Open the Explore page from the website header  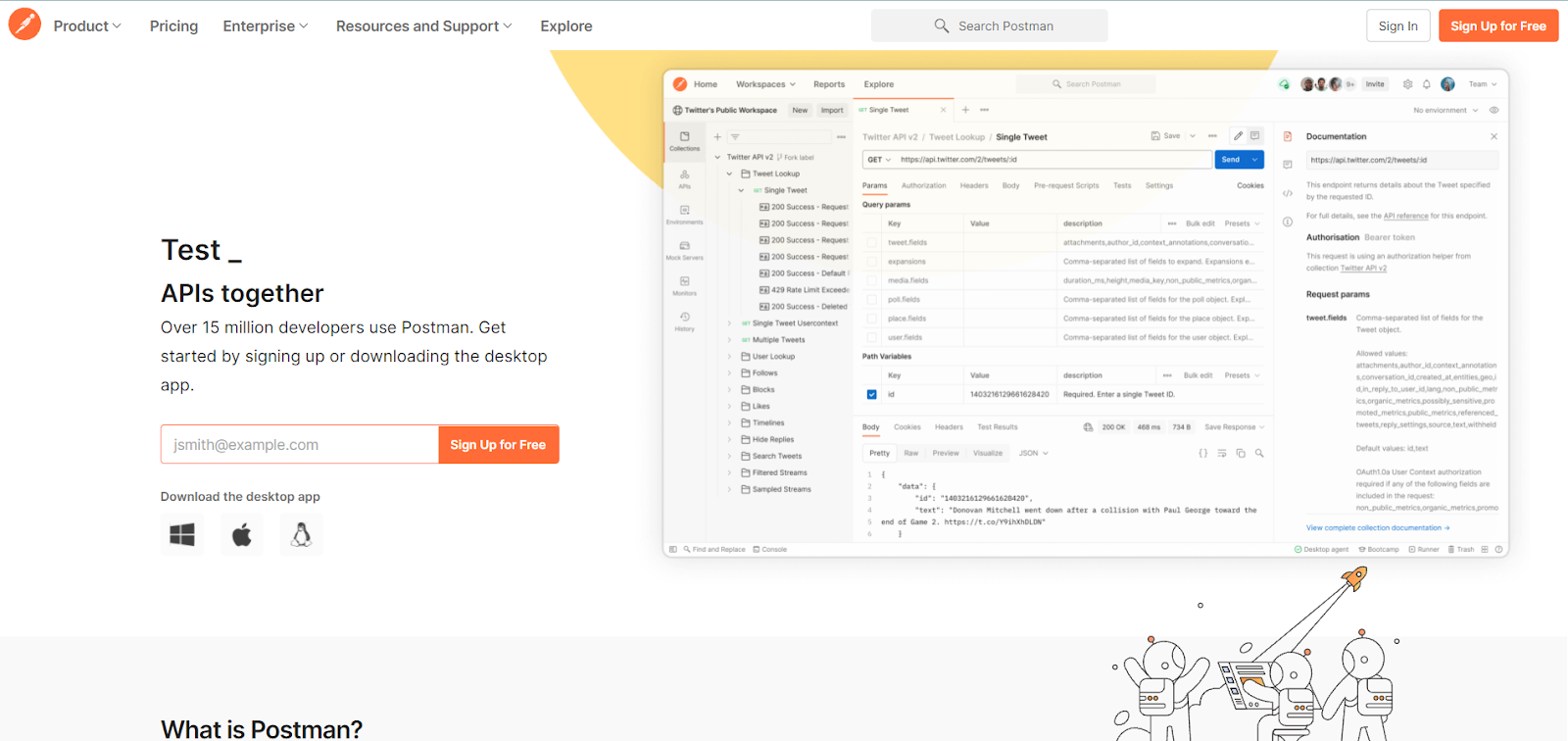(x=566, y=26)
